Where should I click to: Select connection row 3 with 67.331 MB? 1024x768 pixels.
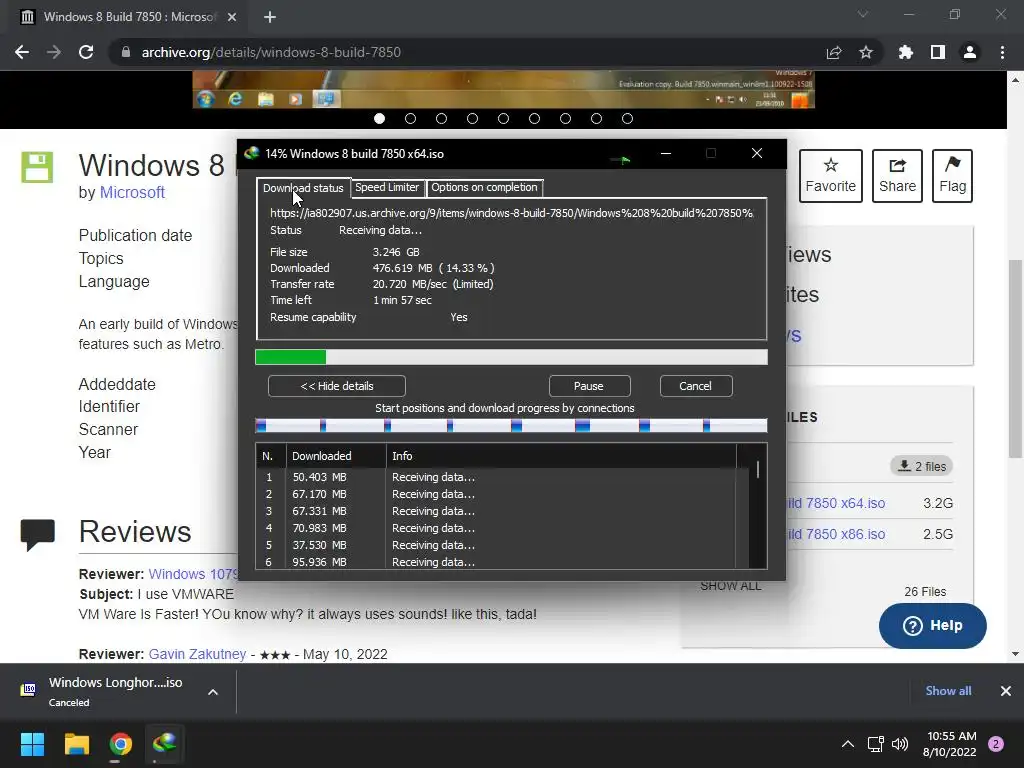click(x=496, y=511)
